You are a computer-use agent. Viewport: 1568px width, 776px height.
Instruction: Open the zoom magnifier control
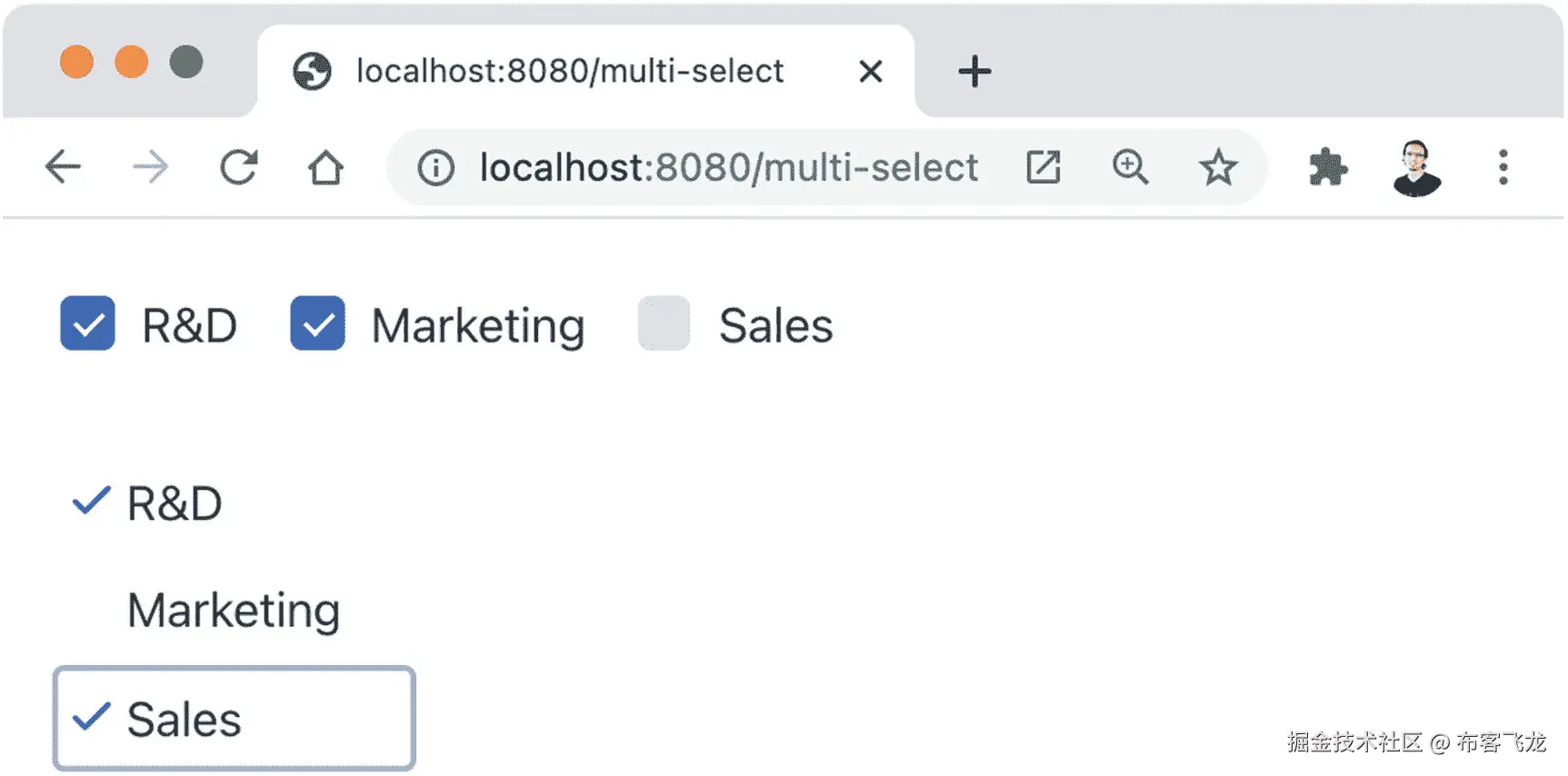click(1130, 167)
